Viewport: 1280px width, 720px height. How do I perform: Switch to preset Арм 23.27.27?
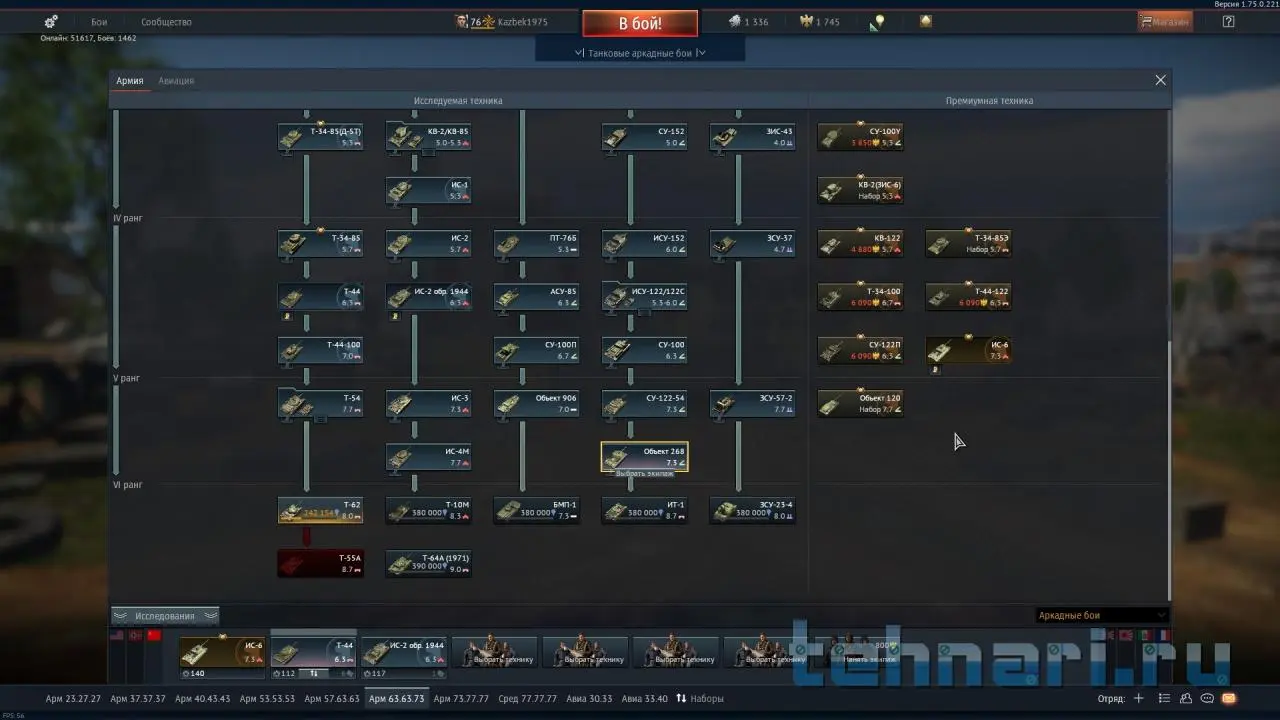[73, 699]
